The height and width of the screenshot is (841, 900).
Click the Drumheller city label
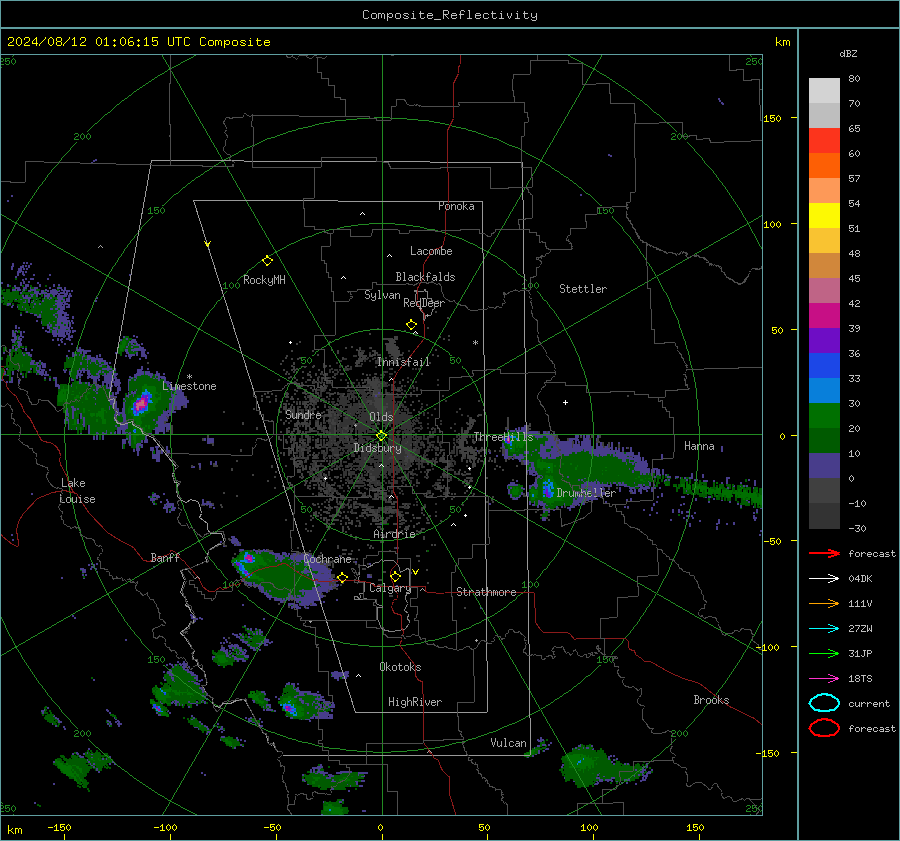tap(586, 493)
